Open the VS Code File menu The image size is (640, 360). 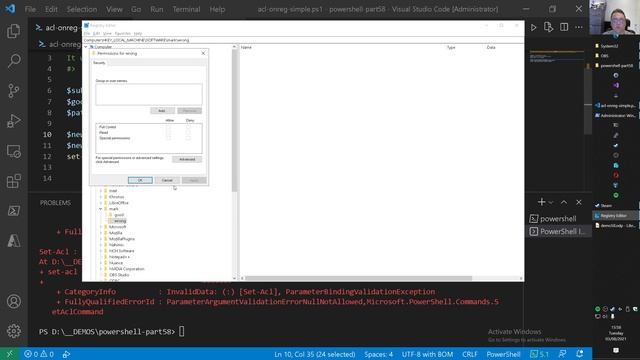[30, 9]
